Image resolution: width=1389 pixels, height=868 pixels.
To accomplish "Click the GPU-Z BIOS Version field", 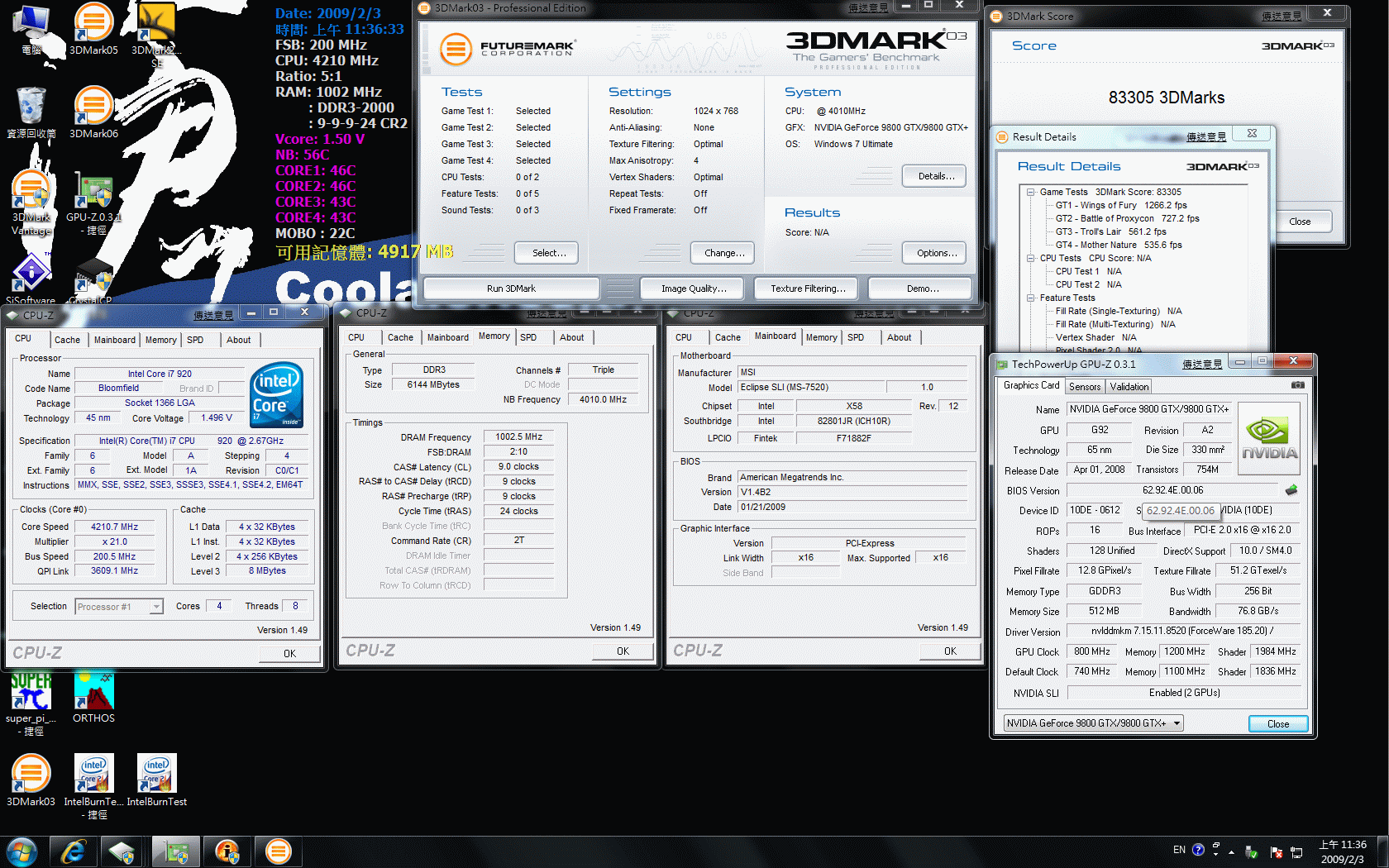I will tap(1173, 490).
